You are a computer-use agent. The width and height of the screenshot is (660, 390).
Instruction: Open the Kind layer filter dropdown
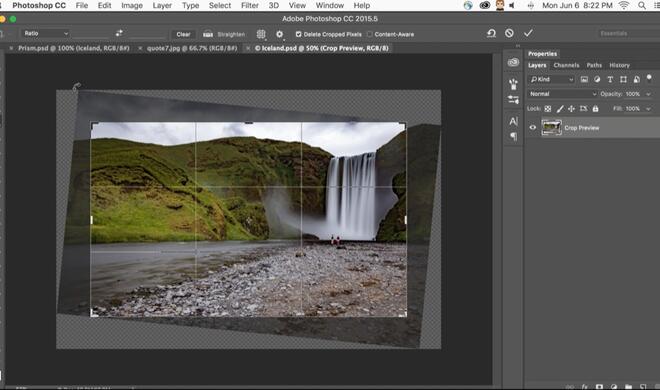(551, 79)
